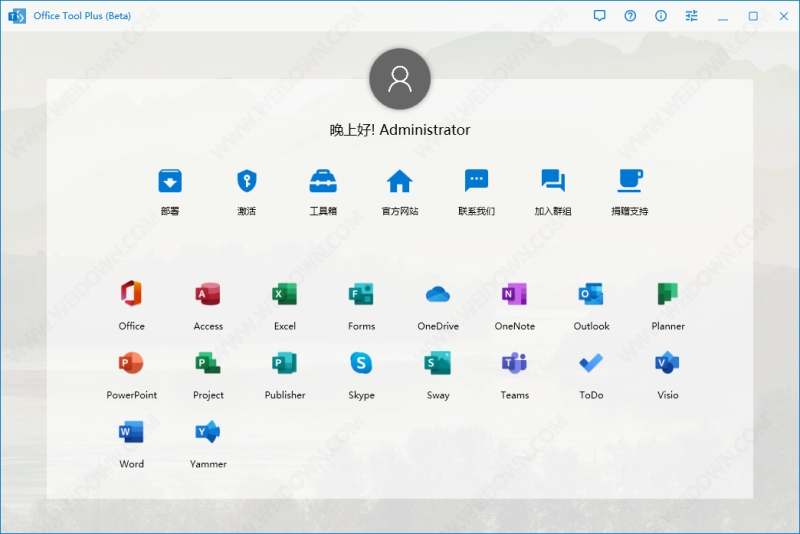
Task: Launch the Access app icon
Action: 208,294
